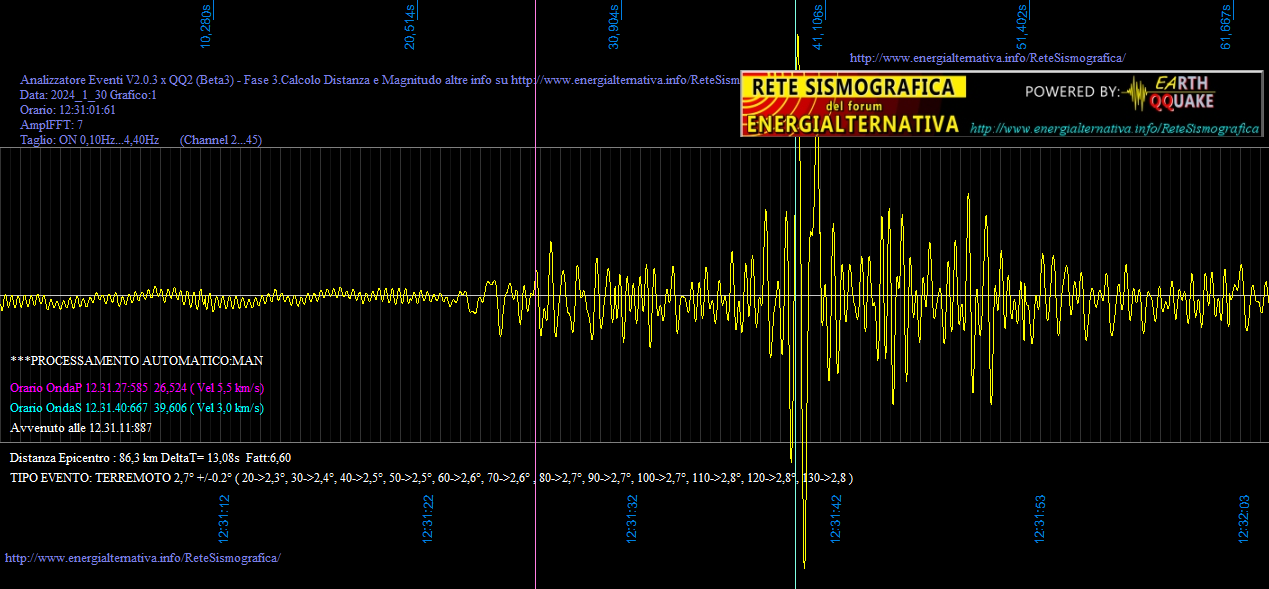Click the Orario: 12:31:01:61 line

pos(68,110)
